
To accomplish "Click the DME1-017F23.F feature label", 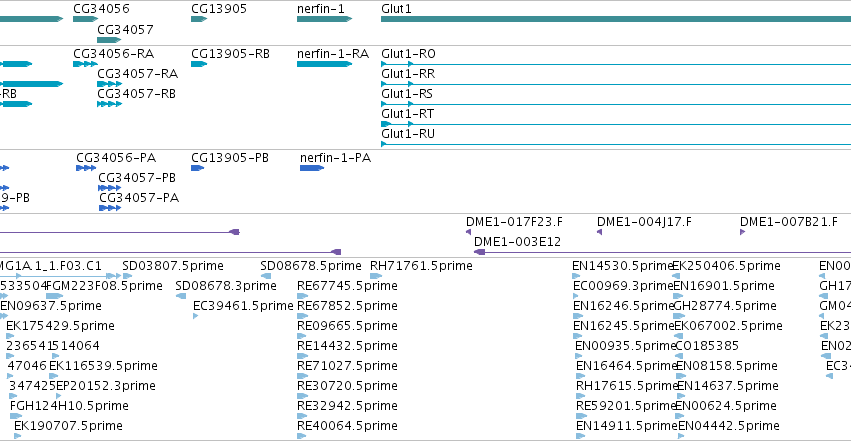I will click(515, 222).
